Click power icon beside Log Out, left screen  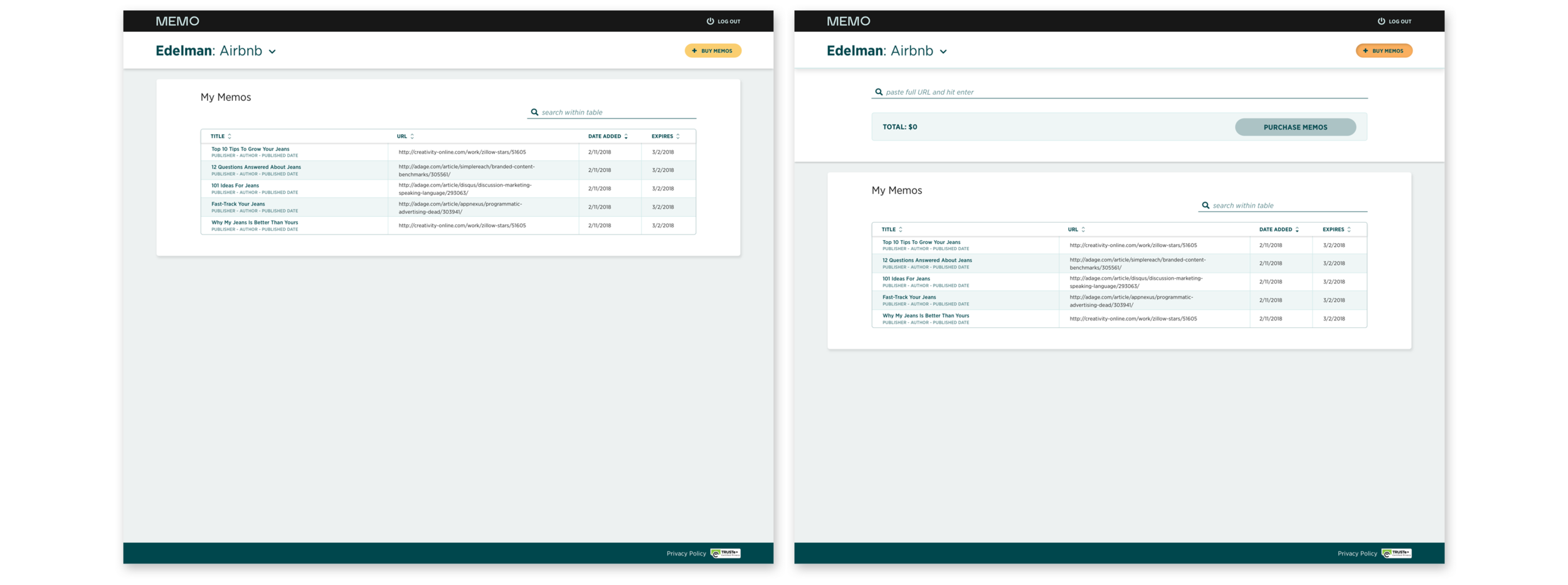710,21
